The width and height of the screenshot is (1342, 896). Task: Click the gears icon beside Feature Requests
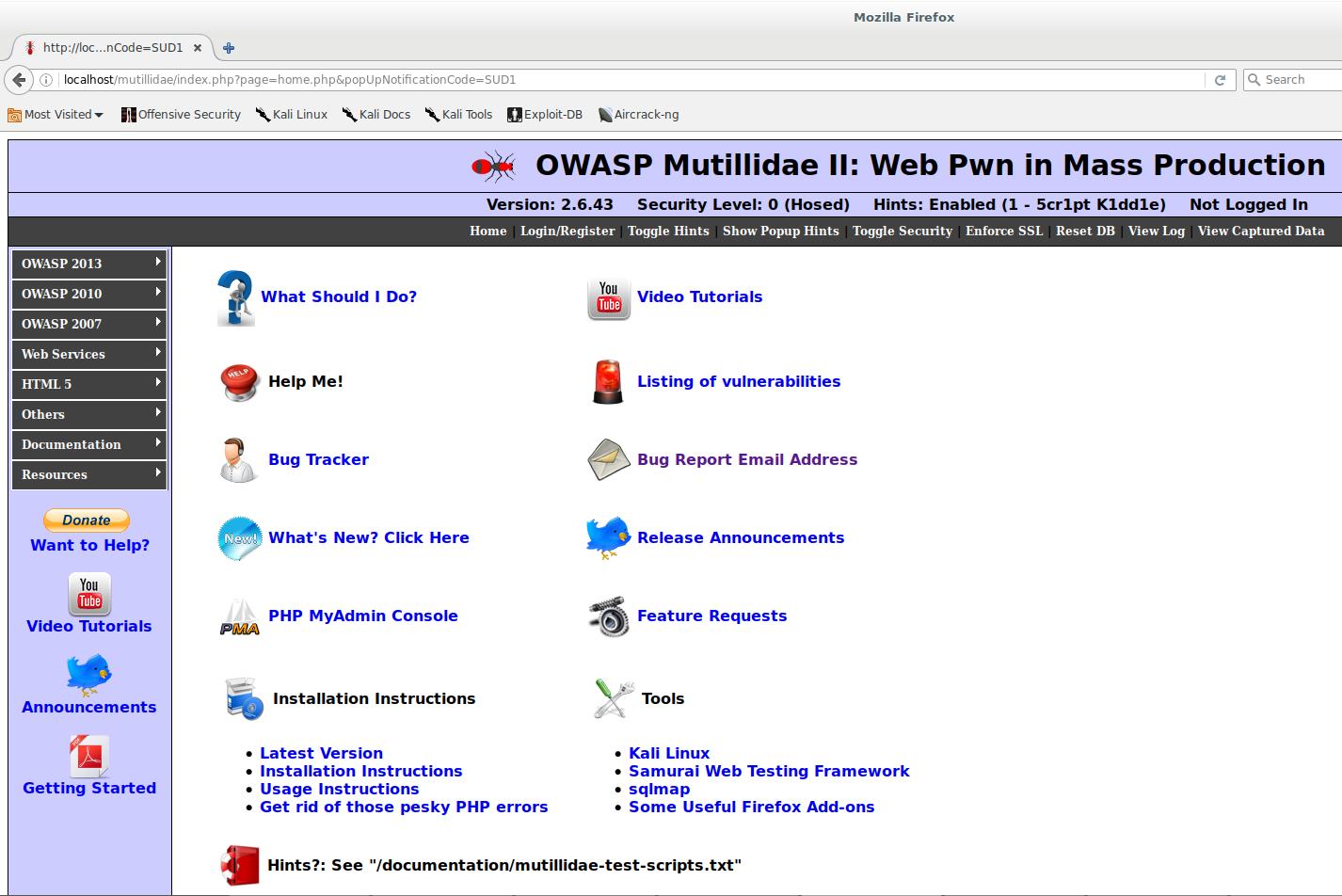pos(608,616)
